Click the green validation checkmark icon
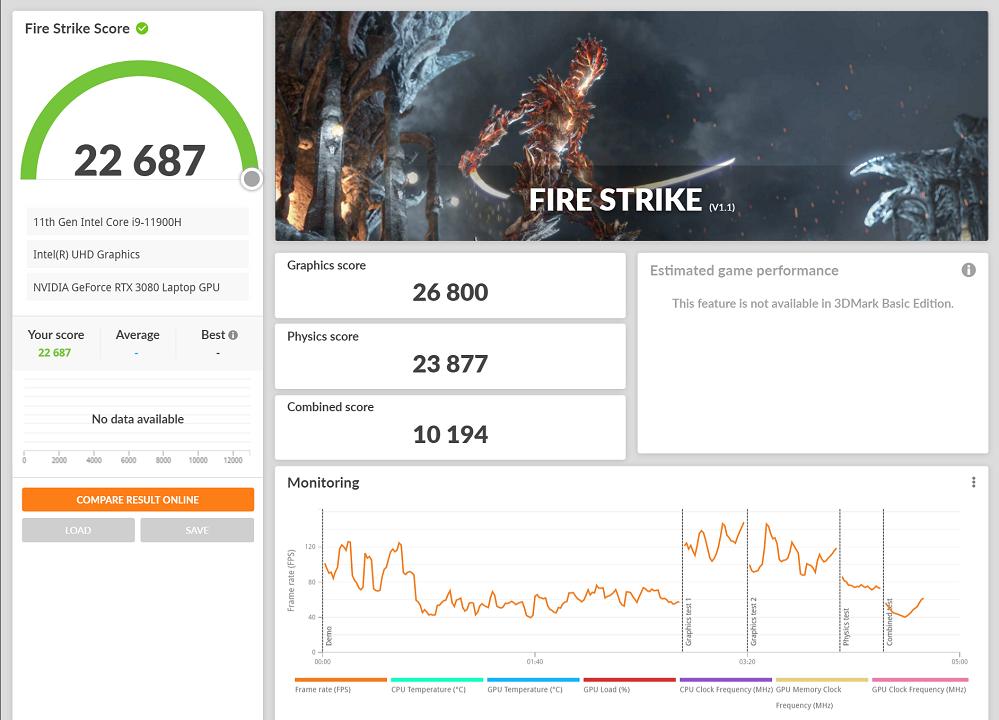999x720 pixels. [142, 28]
